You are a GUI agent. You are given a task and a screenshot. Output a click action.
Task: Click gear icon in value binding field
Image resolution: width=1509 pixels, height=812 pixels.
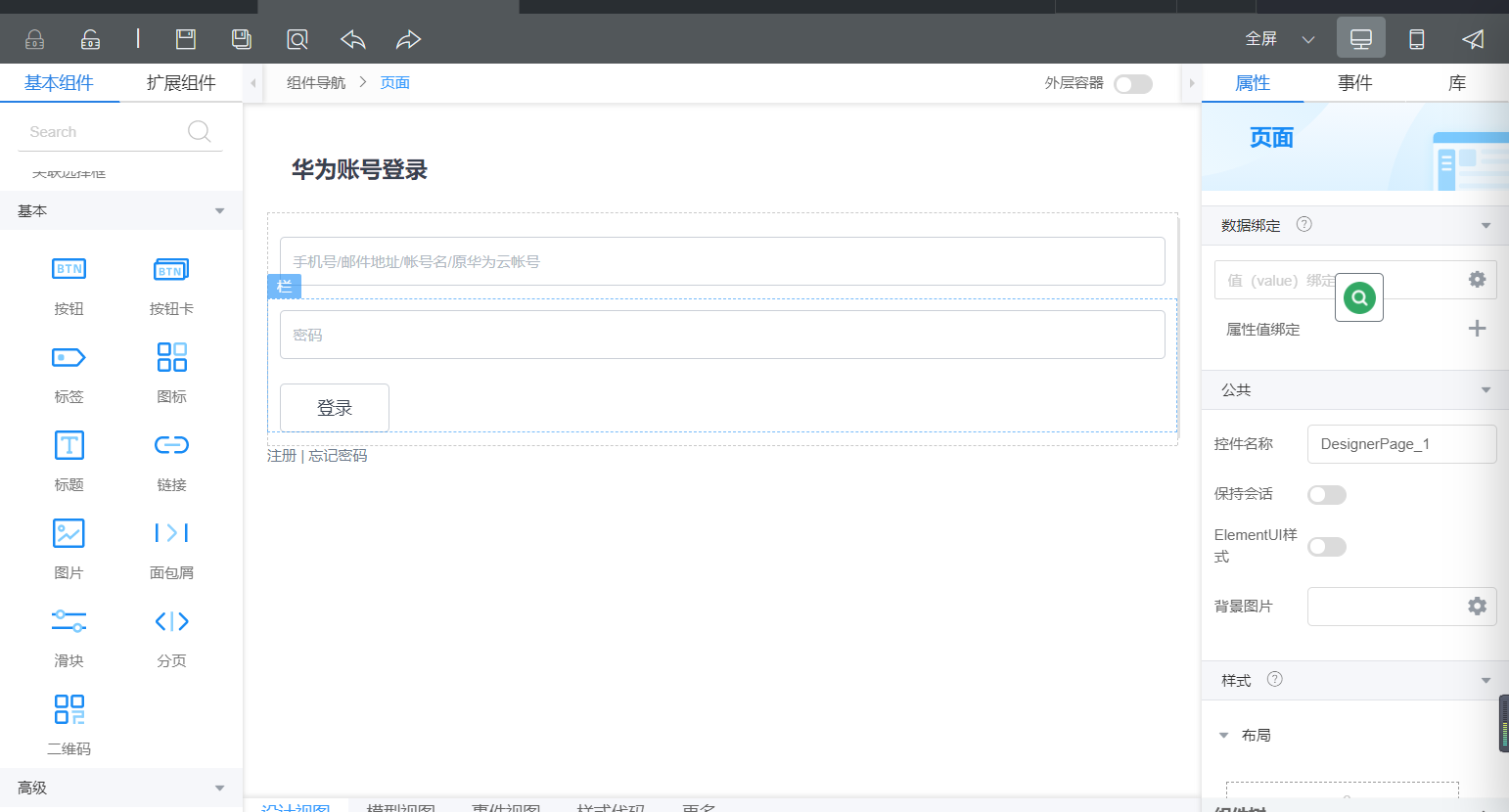click(1477, 280)
